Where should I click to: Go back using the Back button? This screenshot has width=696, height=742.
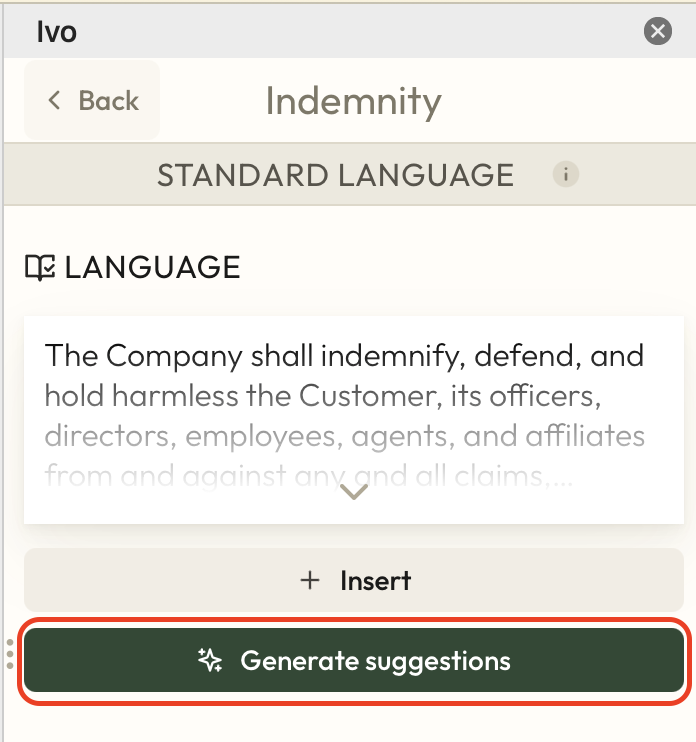(92, 100)
